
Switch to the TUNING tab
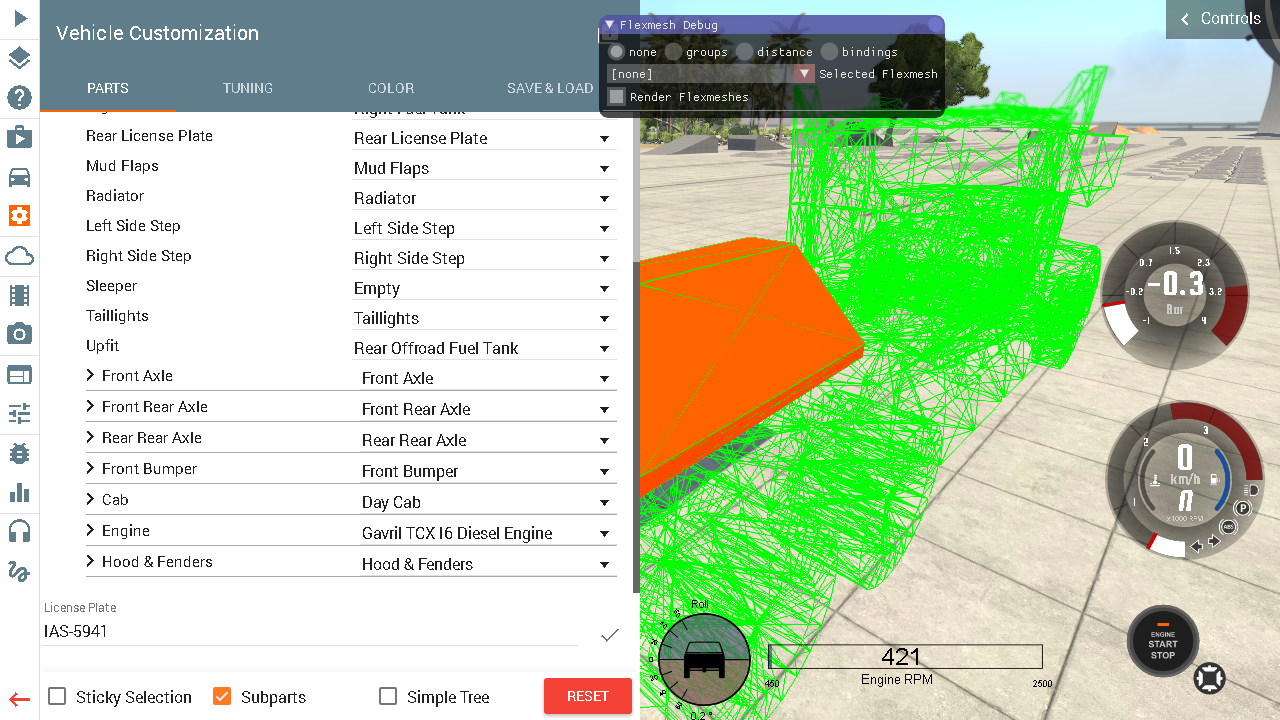pos(247,88)
